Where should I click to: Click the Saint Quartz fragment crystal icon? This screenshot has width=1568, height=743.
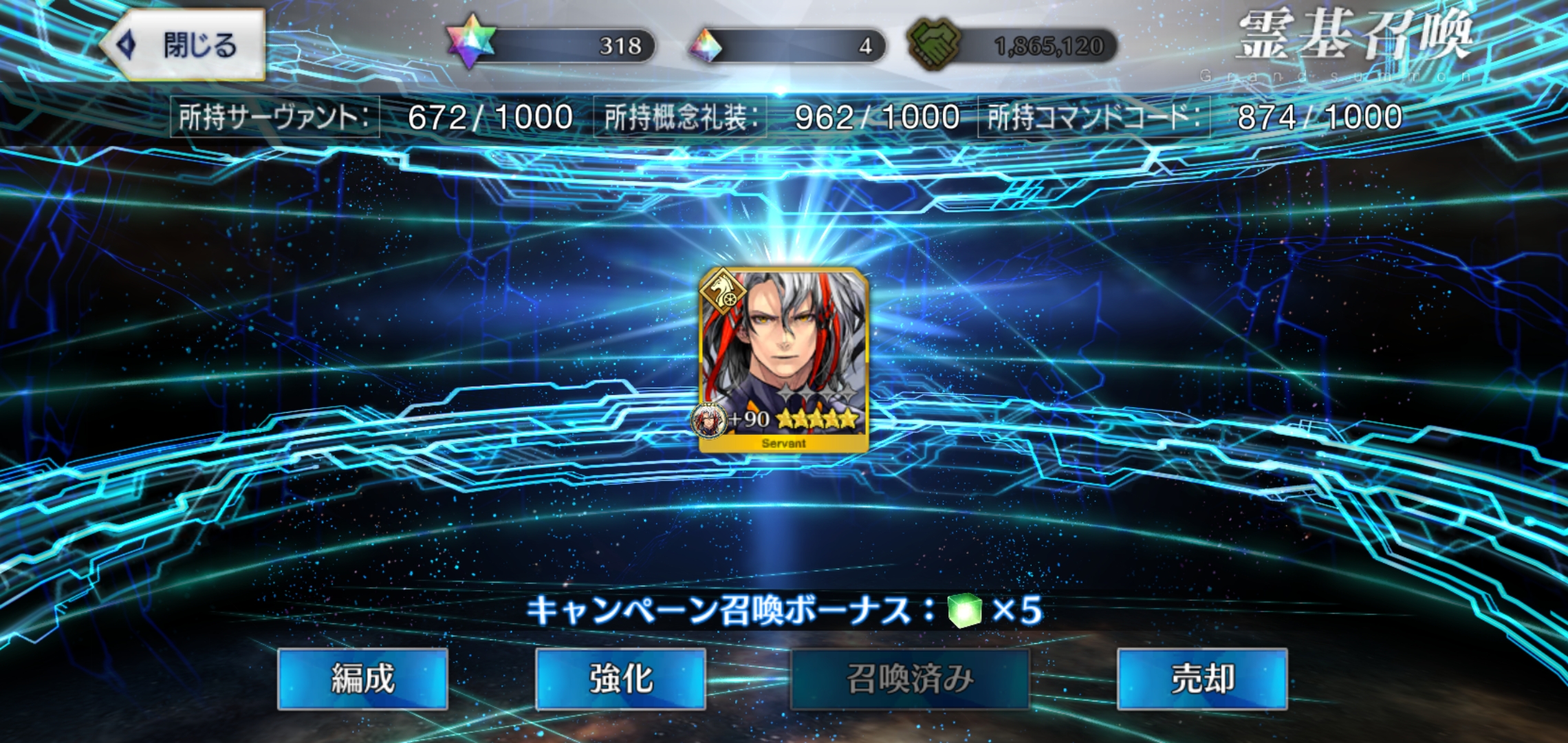706,46
